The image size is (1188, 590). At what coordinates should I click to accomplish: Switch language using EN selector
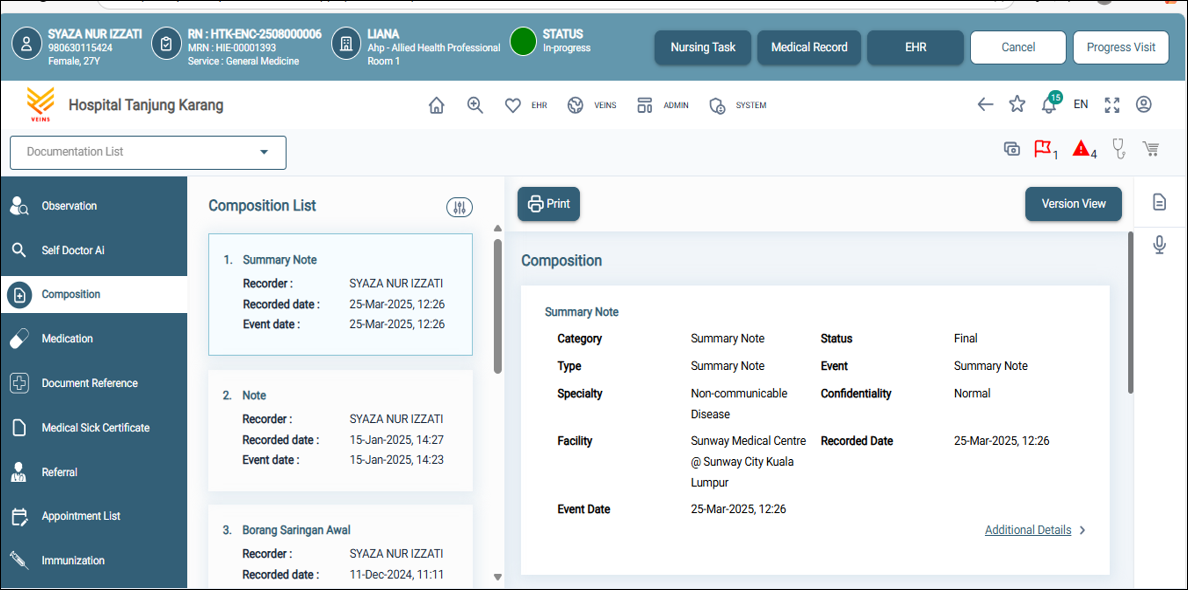pyautogui.click(x=1081, y=105)
